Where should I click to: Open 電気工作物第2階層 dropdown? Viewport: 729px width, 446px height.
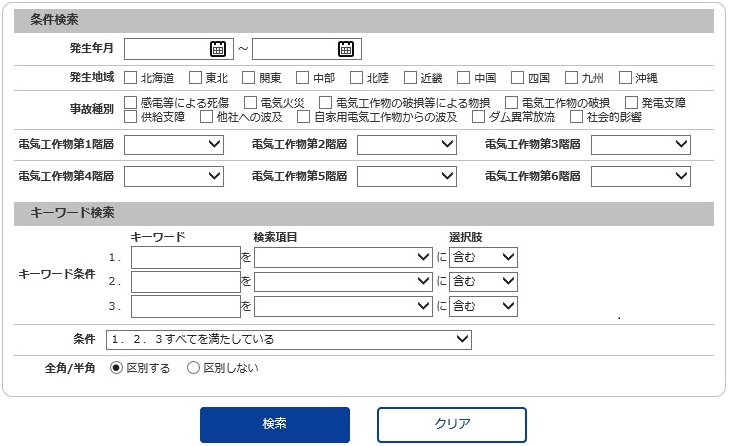pos(407,145)
